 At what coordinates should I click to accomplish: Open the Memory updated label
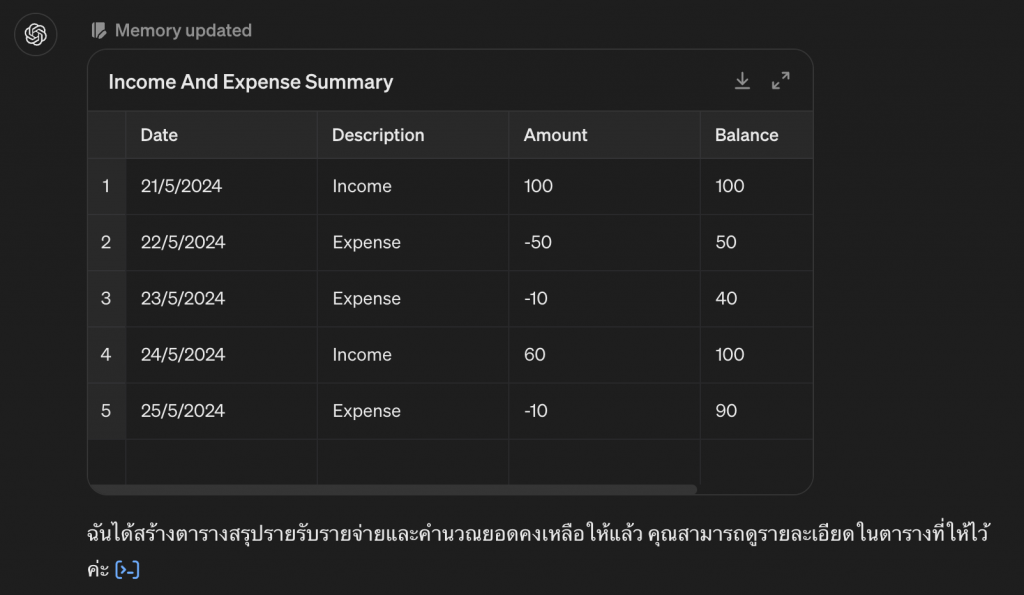click(x=183, y=31)
